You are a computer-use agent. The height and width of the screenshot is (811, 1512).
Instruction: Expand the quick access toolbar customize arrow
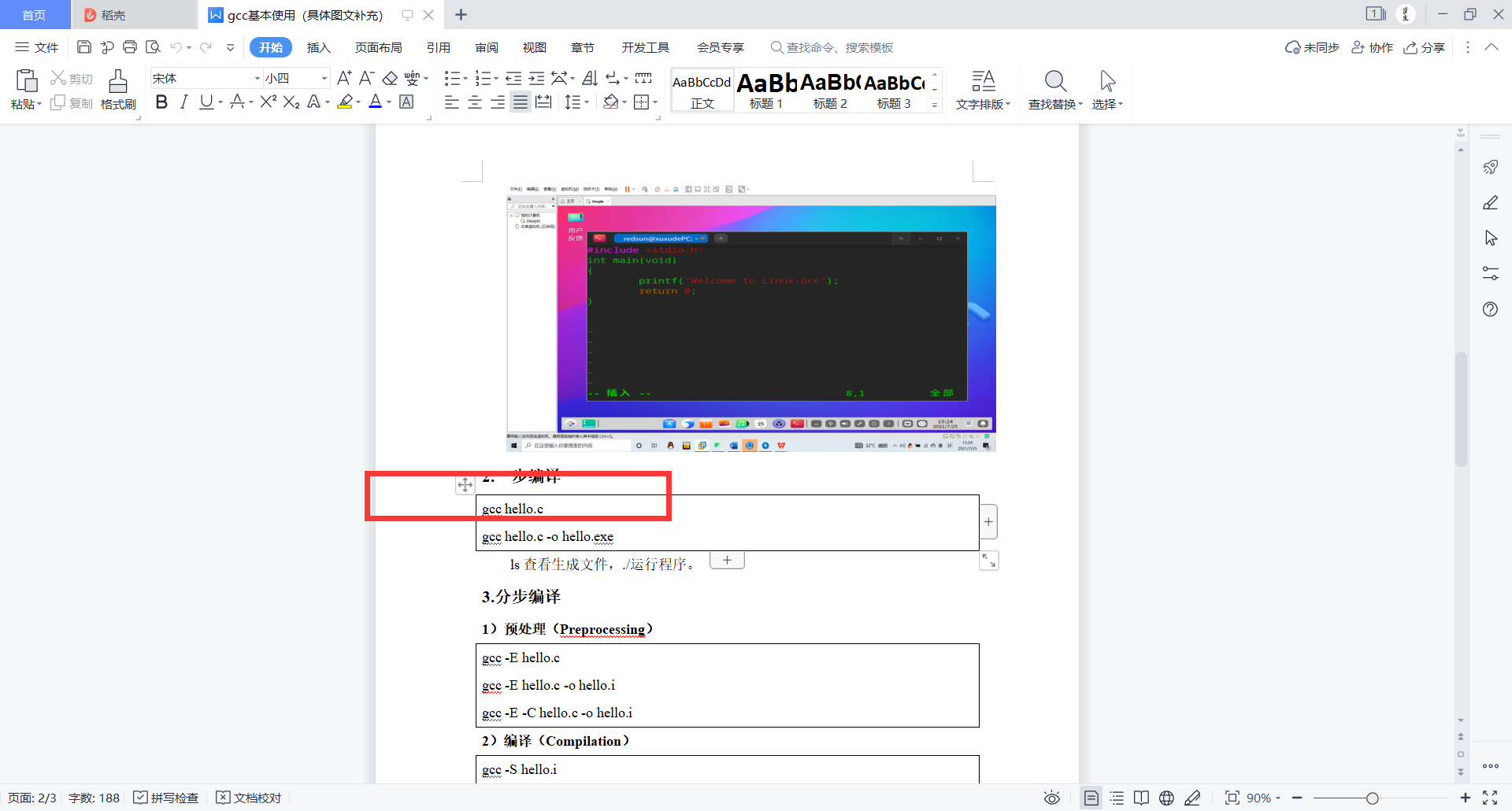(230, 47)
